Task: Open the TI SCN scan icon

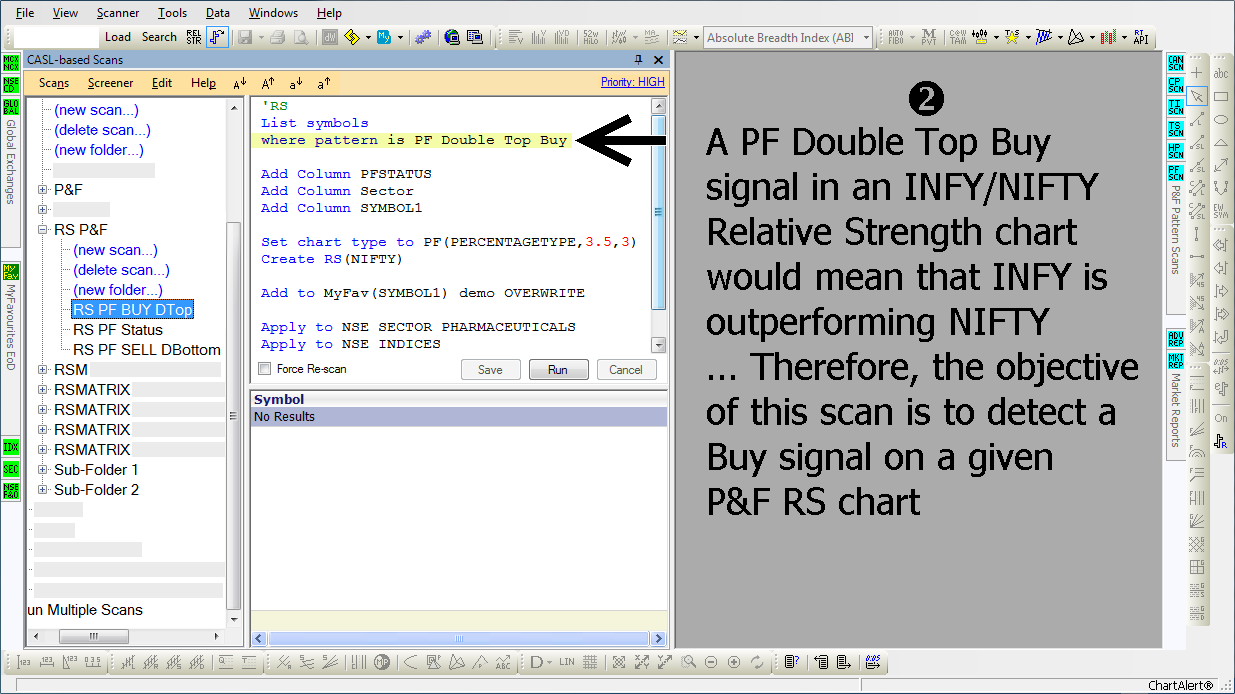Action: tap(1176, 106)
